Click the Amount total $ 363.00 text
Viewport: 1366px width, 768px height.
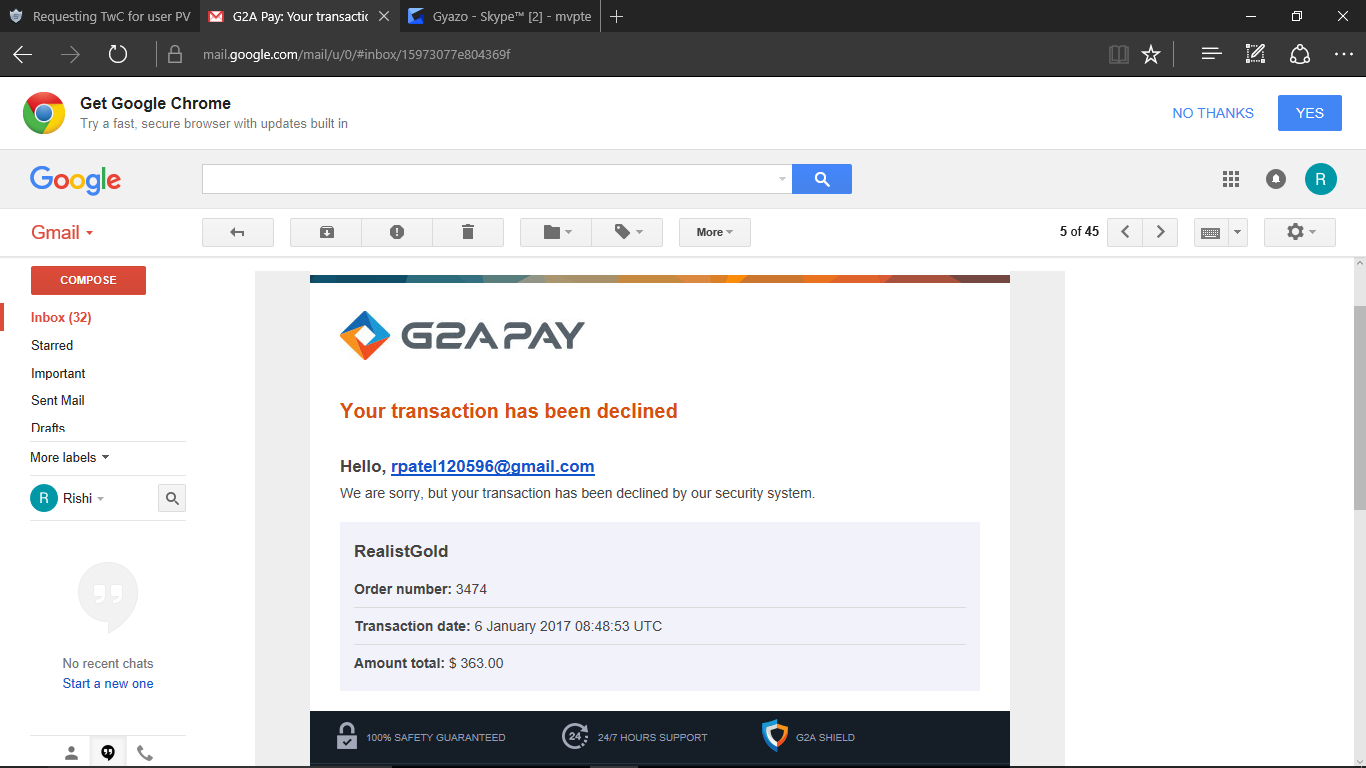[429, 663]
